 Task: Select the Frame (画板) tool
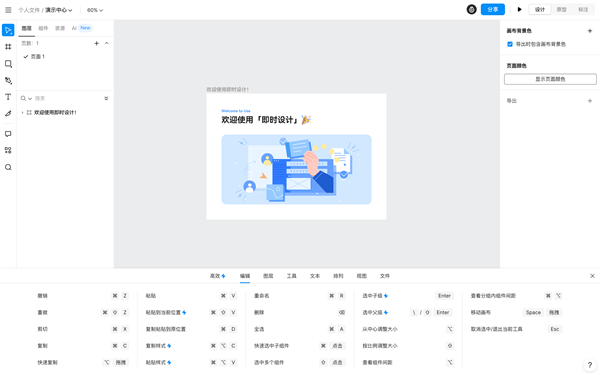click(8, 47)
